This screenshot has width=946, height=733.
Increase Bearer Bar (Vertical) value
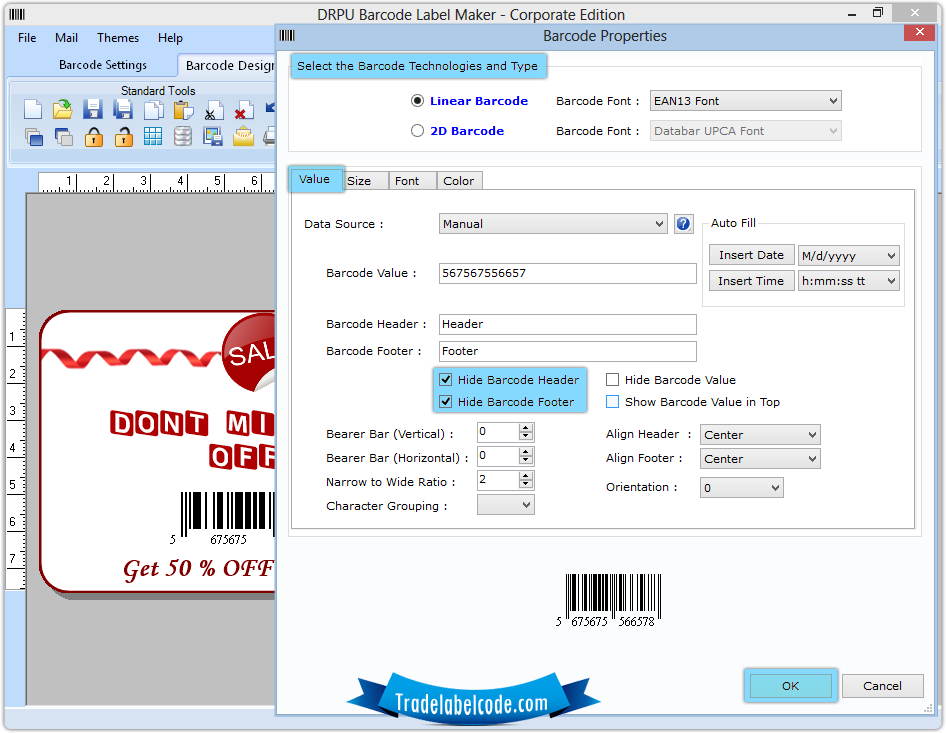(526, 428)
